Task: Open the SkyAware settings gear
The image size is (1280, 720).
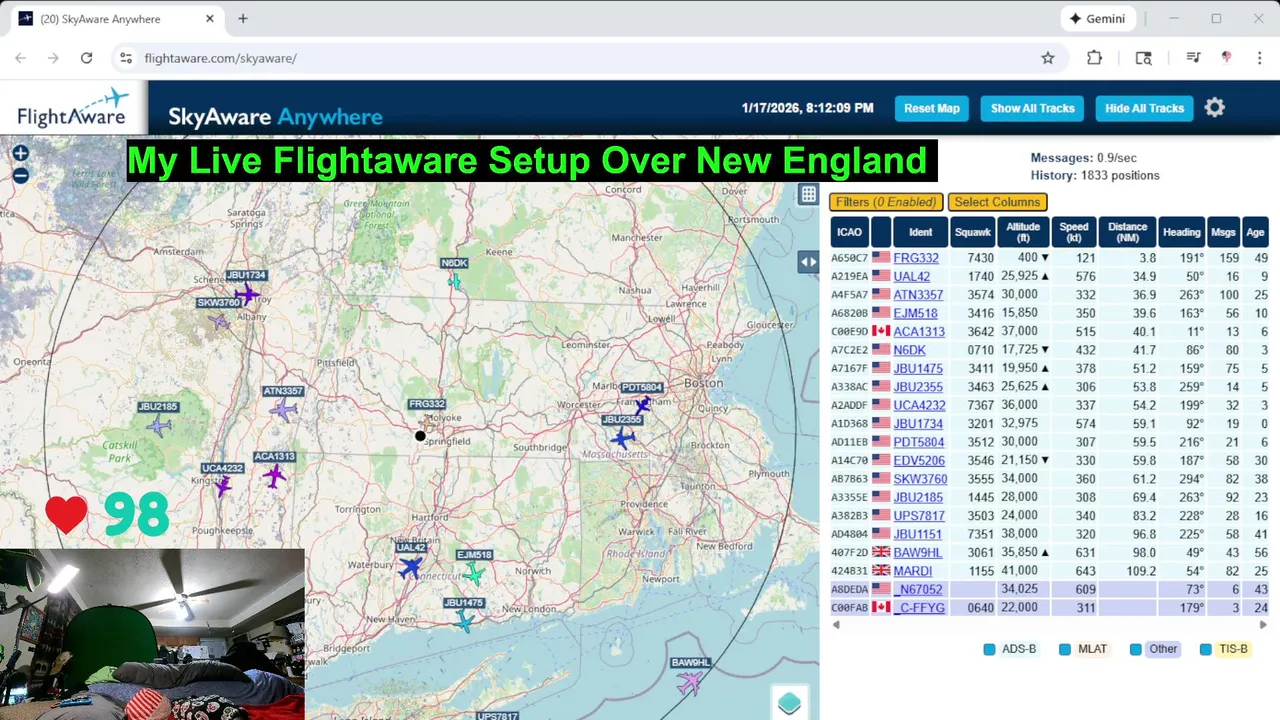Action: [1214, 108]
